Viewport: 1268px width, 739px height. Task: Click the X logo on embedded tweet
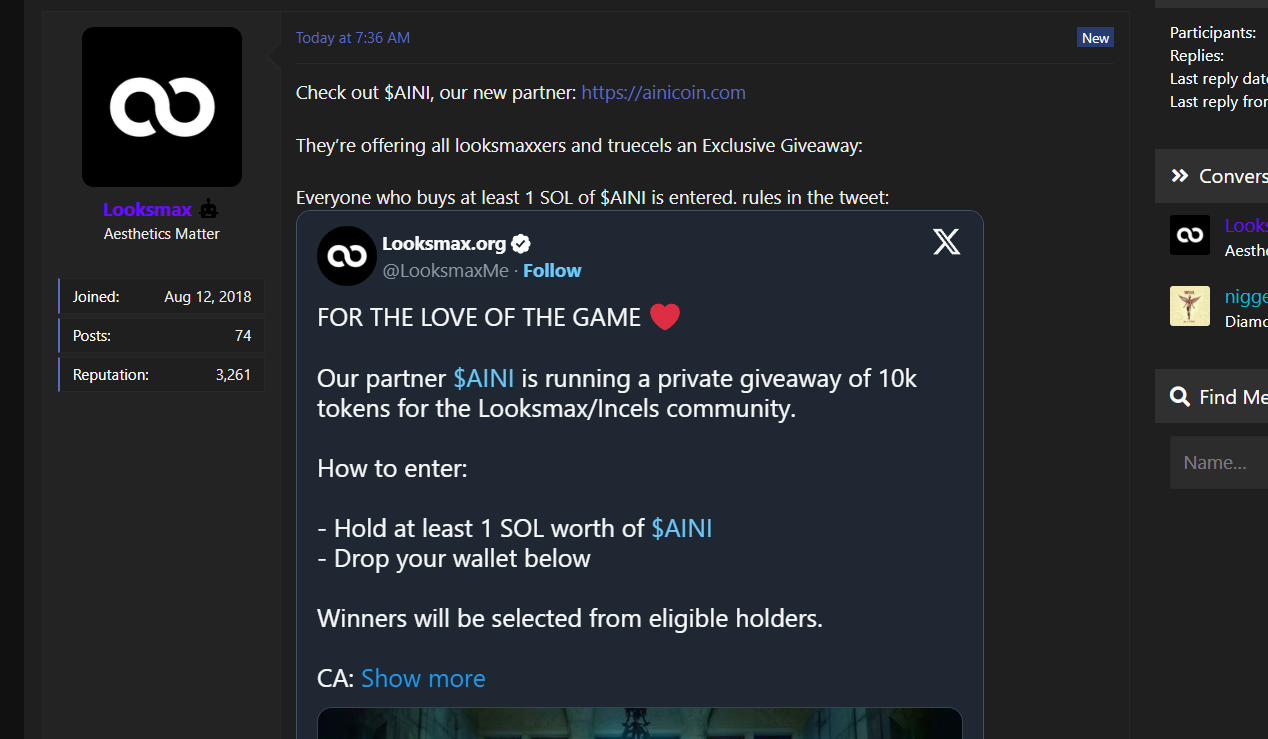[946, 242]
